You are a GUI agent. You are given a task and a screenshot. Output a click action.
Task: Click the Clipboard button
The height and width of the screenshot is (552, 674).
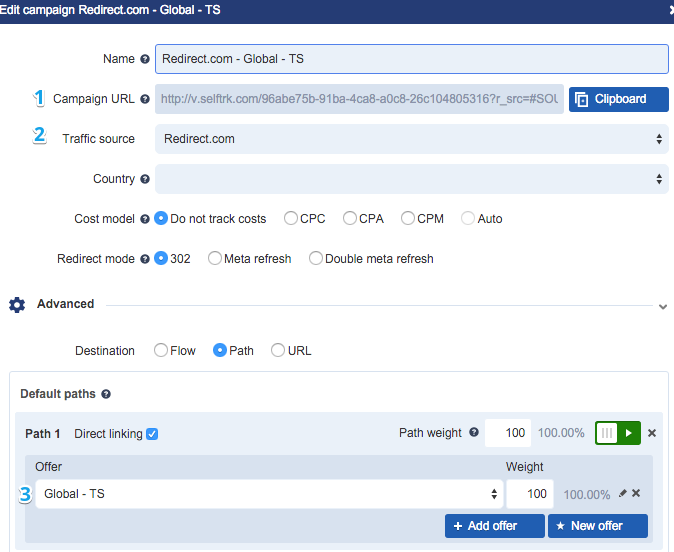pyautogui.click(x=618, y=99)
